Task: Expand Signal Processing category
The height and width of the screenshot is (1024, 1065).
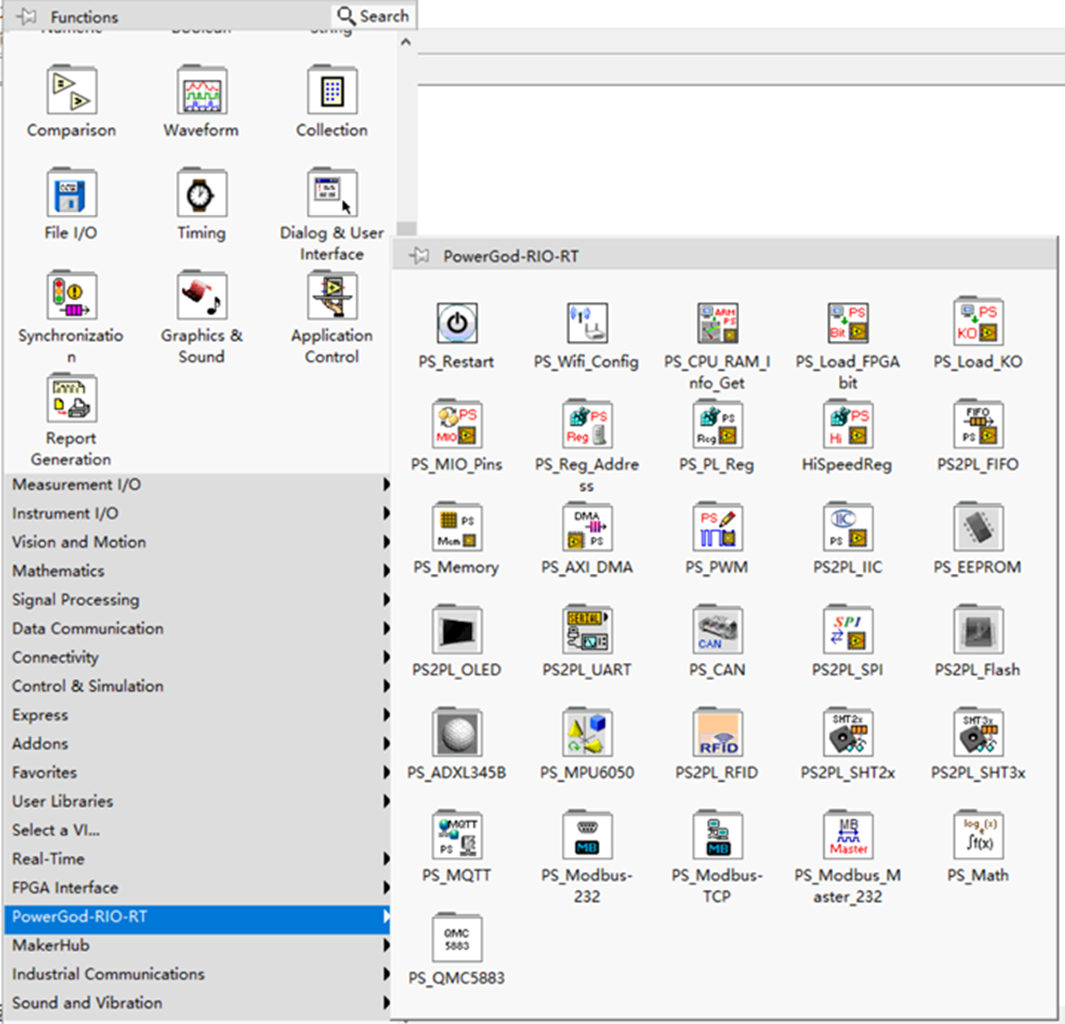Action: [x=198, y=600]
